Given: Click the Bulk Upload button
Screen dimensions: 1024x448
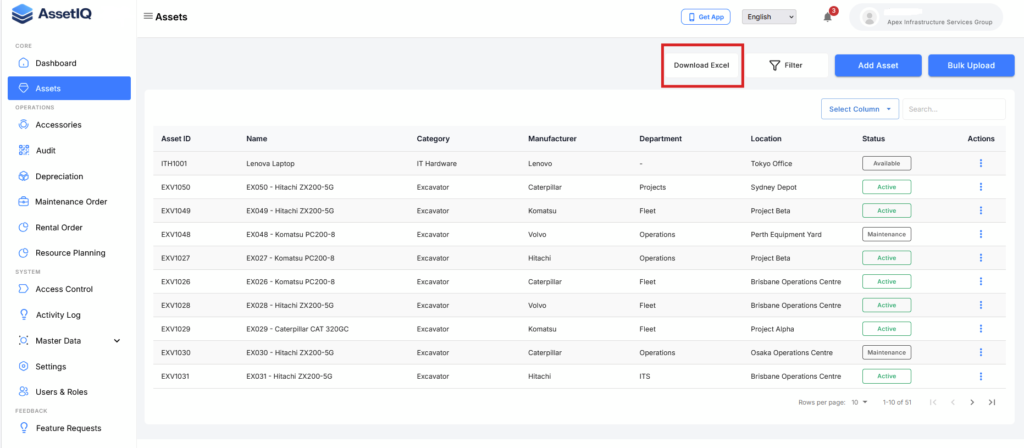Looking at the screenshot, I should coord(971,65).
